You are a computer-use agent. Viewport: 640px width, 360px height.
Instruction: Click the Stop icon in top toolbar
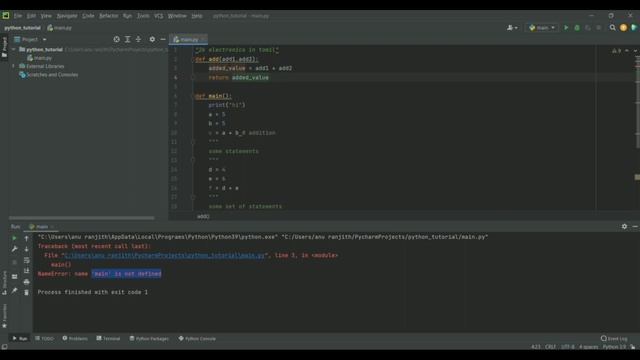pyautogui.click(x=599, y=28)
